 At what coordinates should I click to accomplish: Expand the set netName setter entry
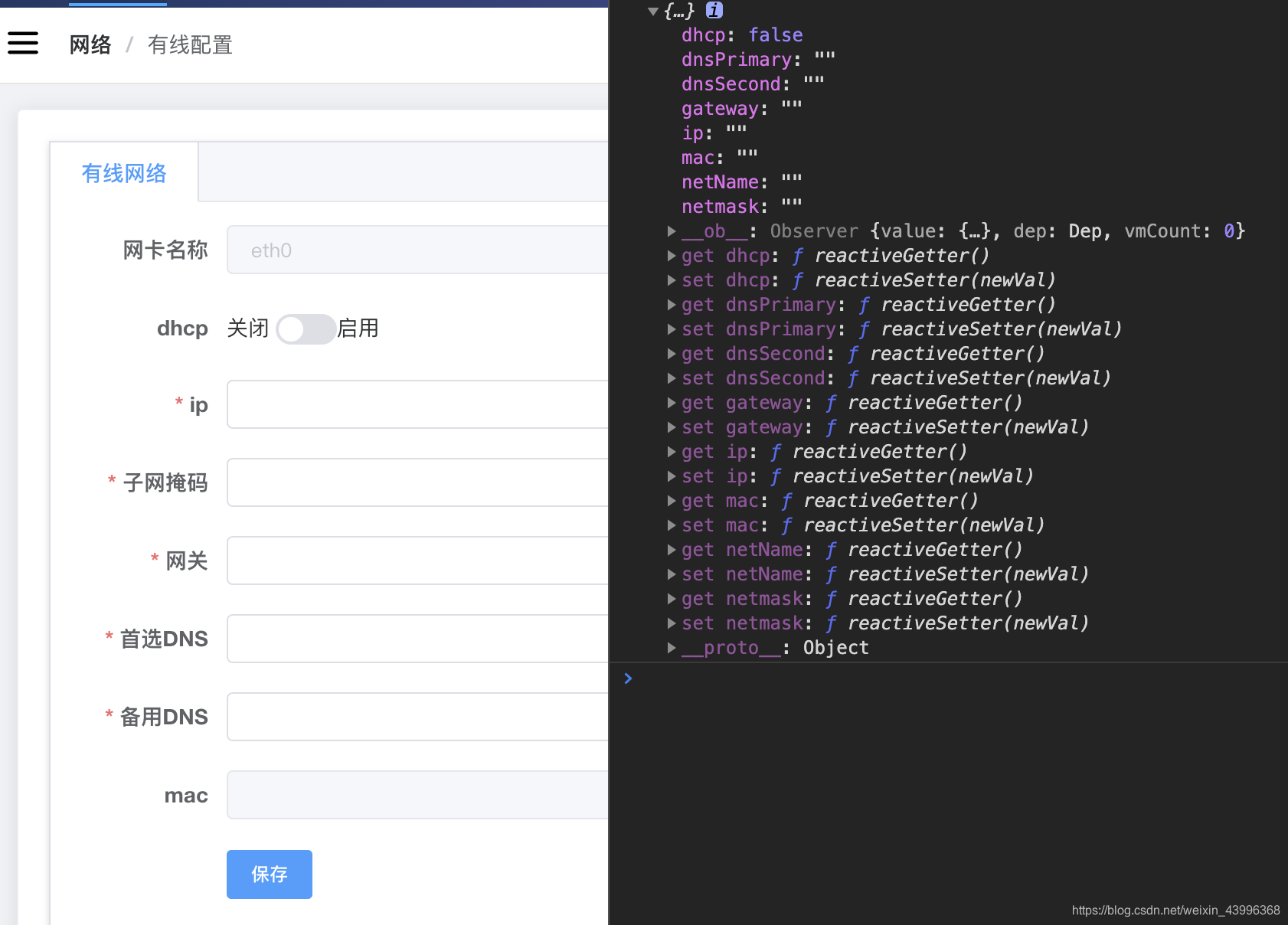[x=672, y=574]
